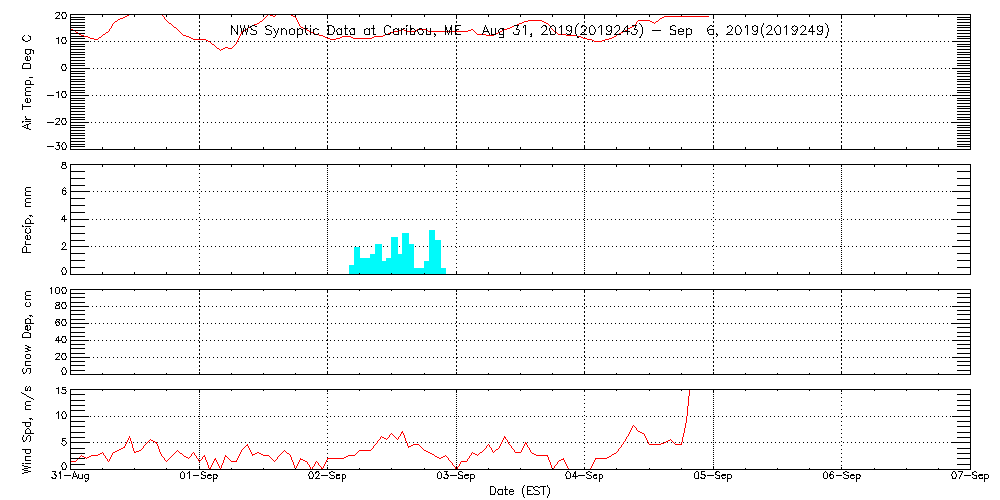Click the 15 tick on wind speed axis
The image size is (1000, 500).
click(x=60, y=391)
